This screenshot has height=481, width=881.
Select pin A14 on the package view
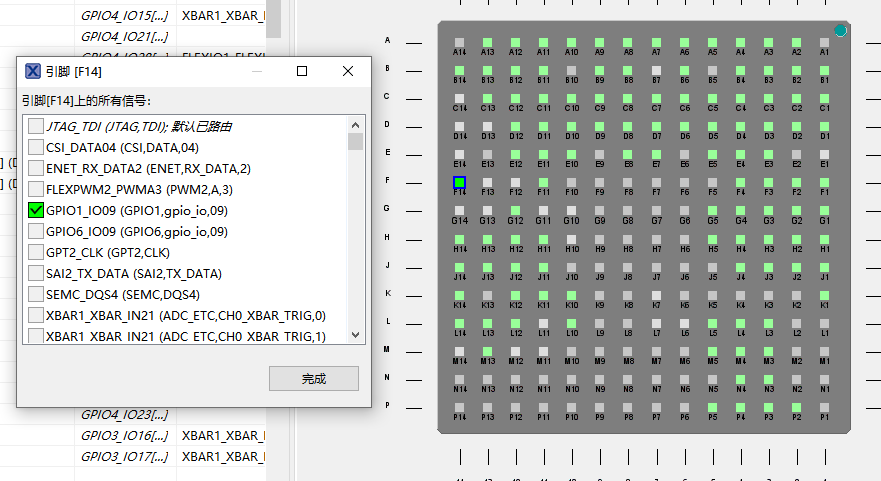[x=460, y=42]
